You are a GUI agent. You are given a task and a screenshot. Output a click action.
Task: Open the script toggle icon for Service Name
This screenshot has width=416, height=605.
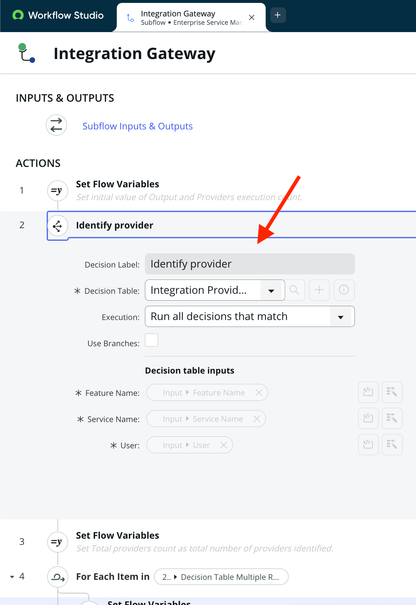tap(368, 418)
